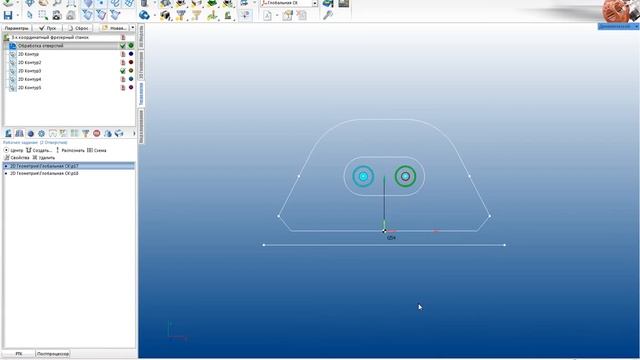Viewport: 640px width, 360px height.
Task: Click the Сброс reset button
Action: pyautogui.click(x=78, y=28)
